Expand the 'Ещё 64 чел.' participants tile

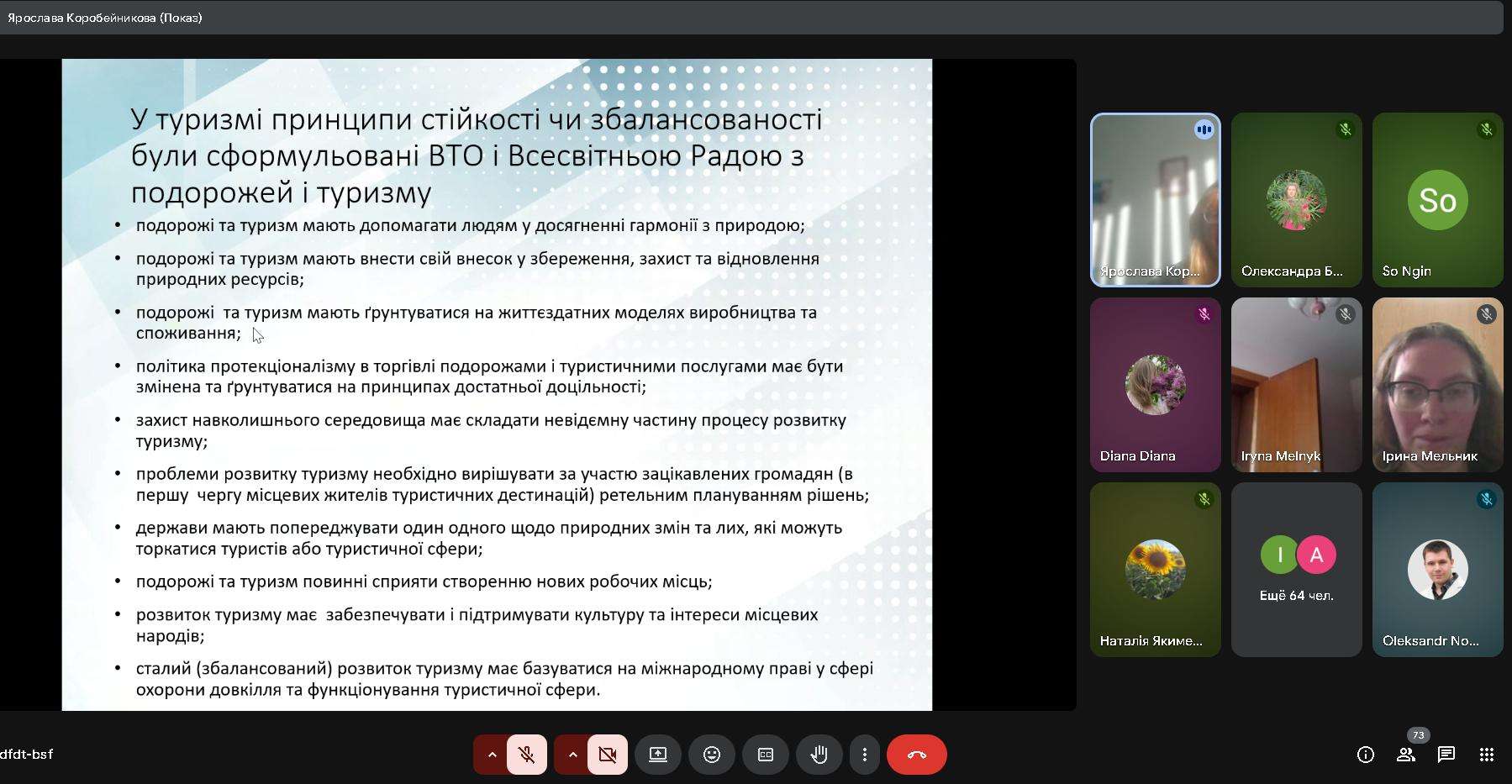coord(1297,570)
